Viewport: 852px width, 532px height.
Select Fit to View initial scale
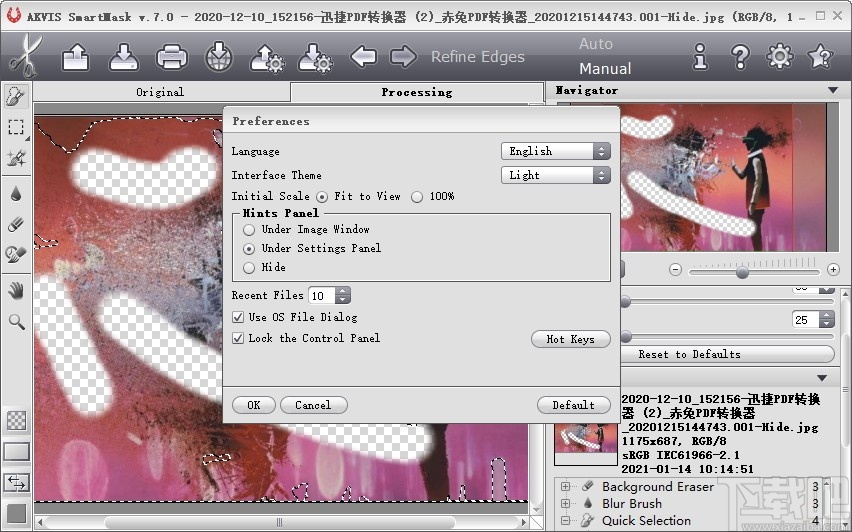point(322,197)
